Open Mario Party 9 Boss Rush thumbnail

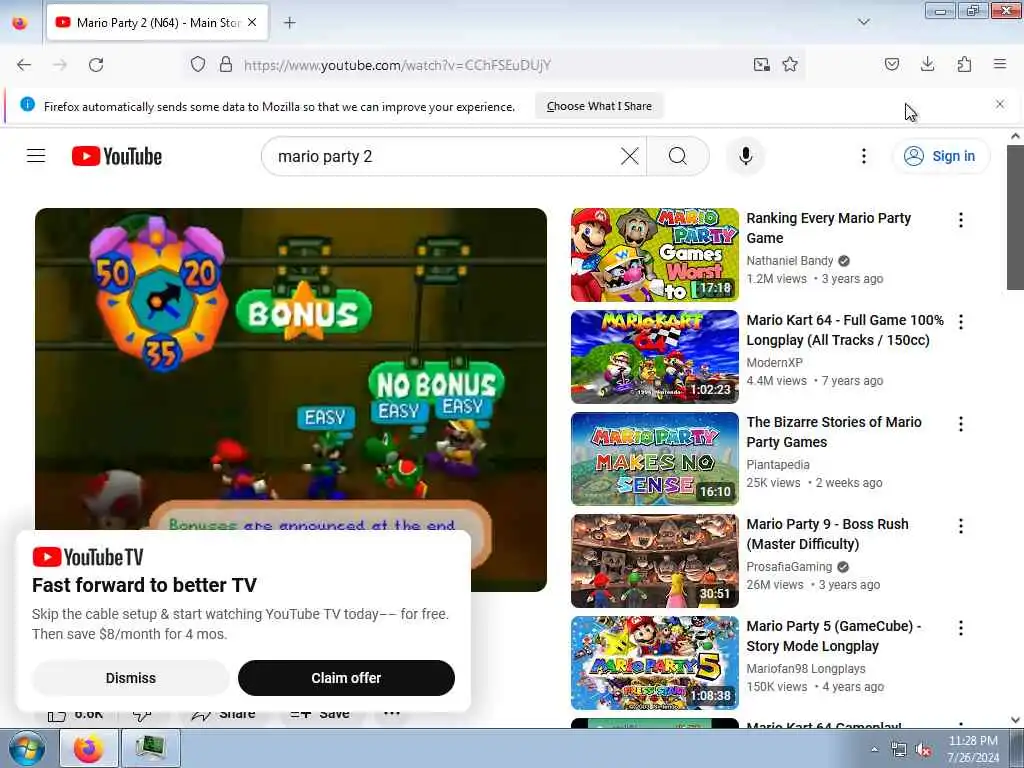click(655, 560)
